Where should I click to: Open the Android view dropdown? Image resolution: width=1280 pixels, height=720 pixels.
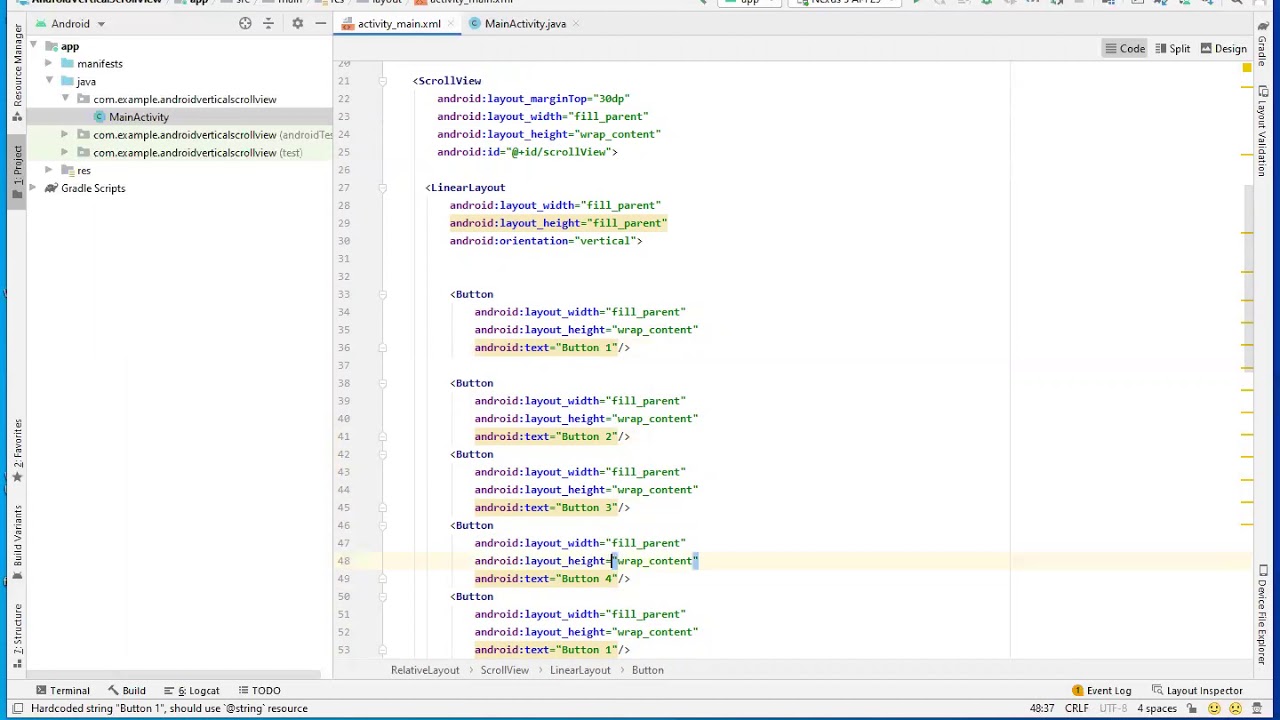click(x=69, y=24)
